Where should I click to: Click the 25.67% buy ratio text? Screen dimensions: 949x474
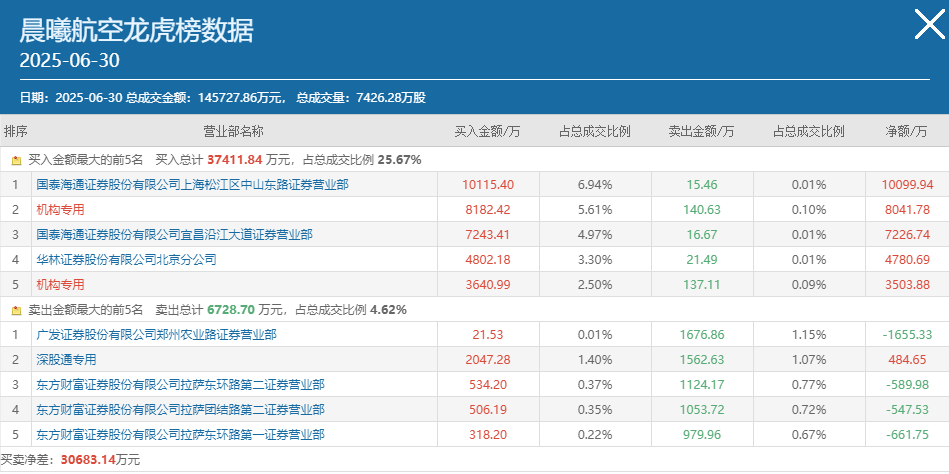click(399, 160)
